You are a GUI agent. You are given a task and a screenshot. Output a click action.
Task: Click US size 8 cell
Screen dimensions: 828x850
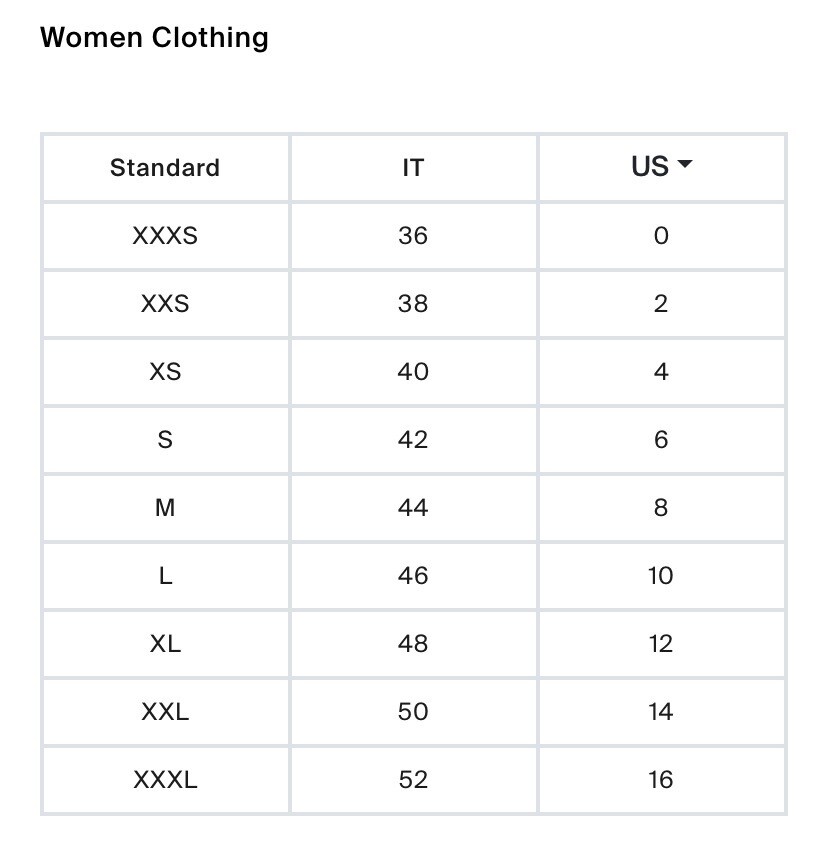click(662, 508)
